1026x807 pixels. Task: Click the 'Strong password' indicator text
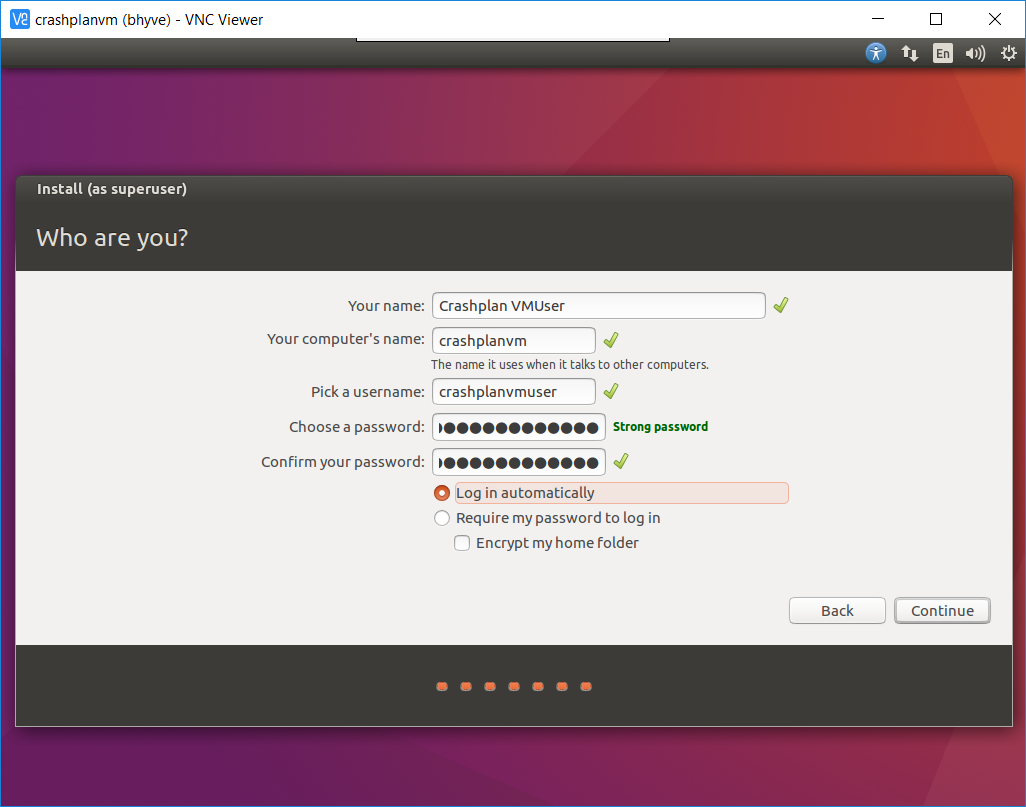click(x=660, y=427)
